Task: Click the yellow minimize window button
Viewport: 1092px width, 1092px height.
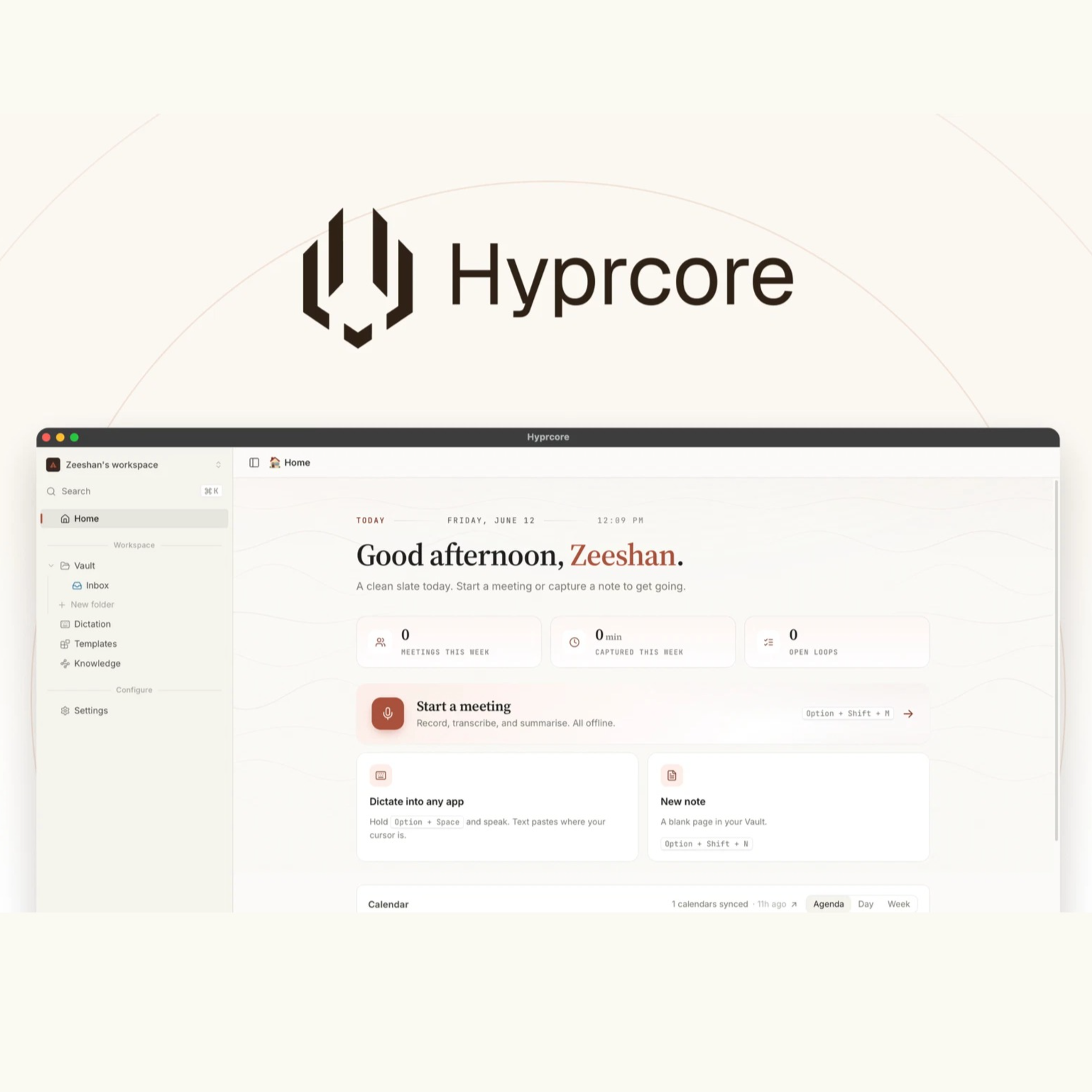Action: [x=60, y=437]
